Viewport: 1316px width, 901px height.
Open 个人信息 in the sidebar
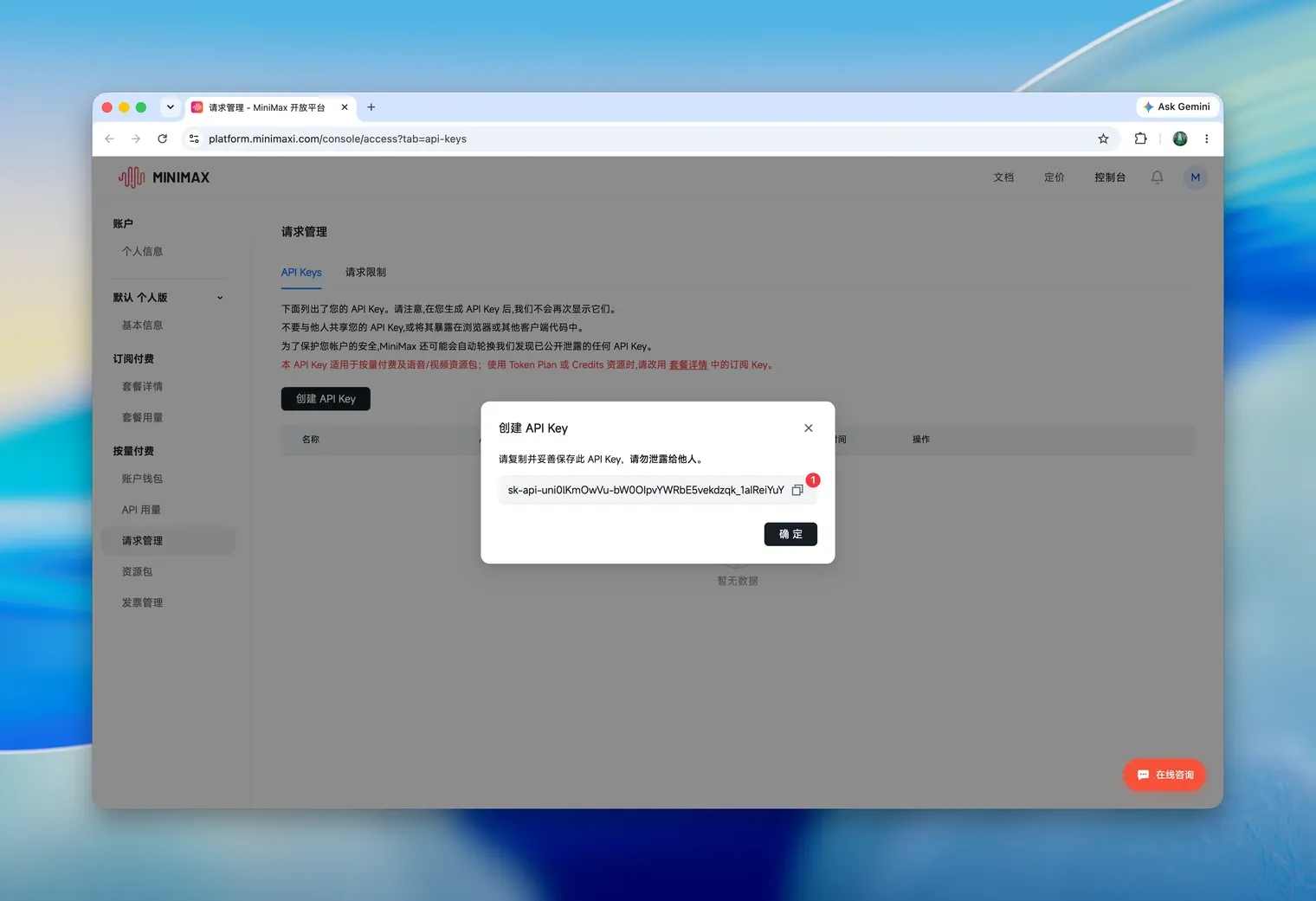point(142,252)
